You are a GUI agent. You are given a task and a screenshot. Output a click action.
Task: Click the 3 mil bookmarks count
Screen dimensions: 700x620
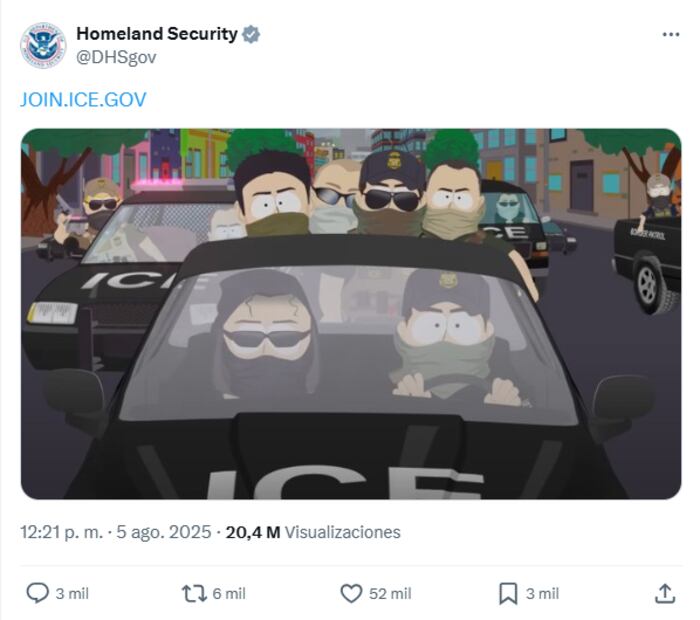point(542,594)
